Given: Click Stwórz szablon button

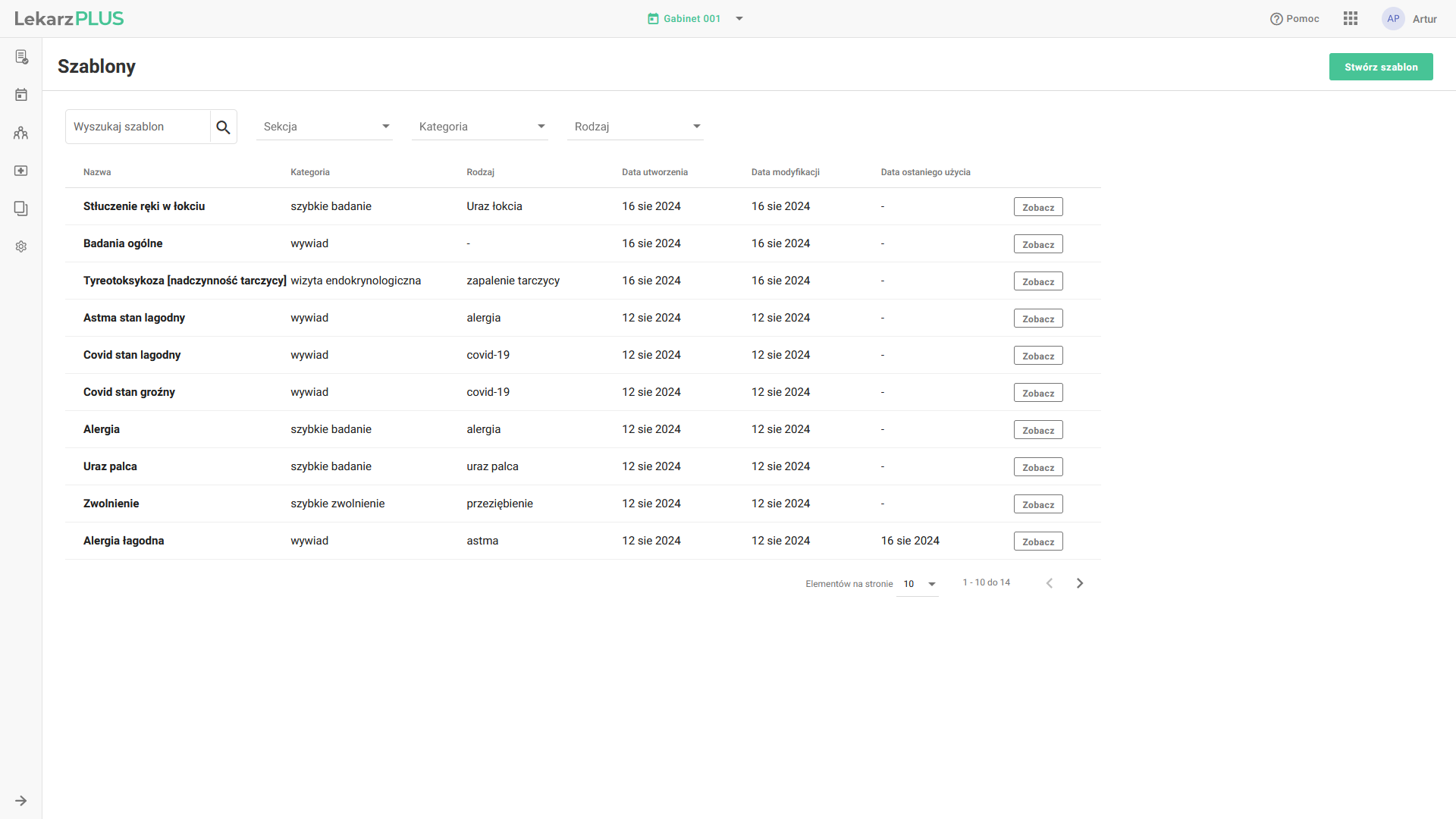Looking at the screenshot, I should [1380, 67].
